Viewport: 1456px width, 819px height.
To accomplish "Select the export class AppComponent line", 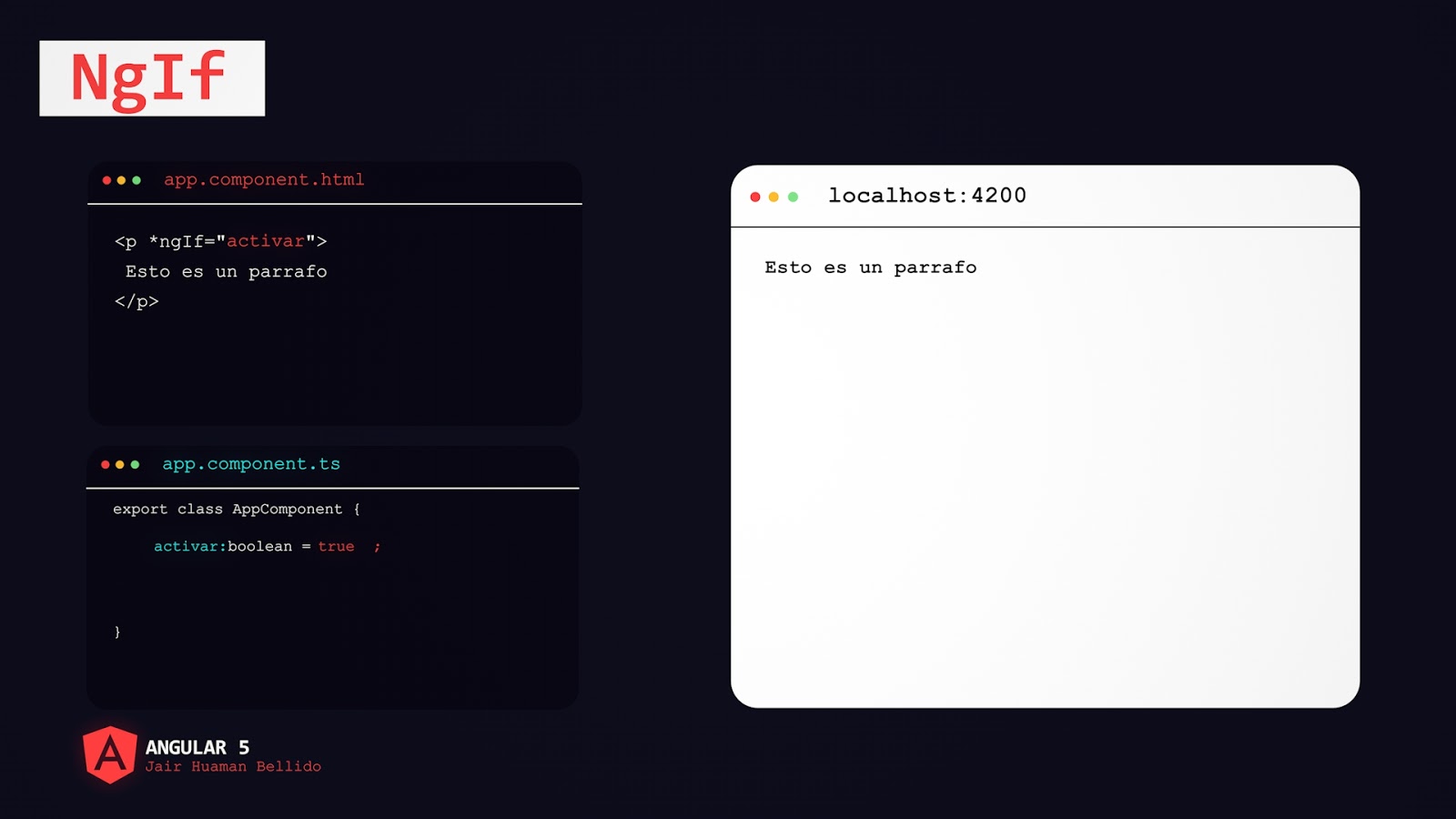I will 237,510.
